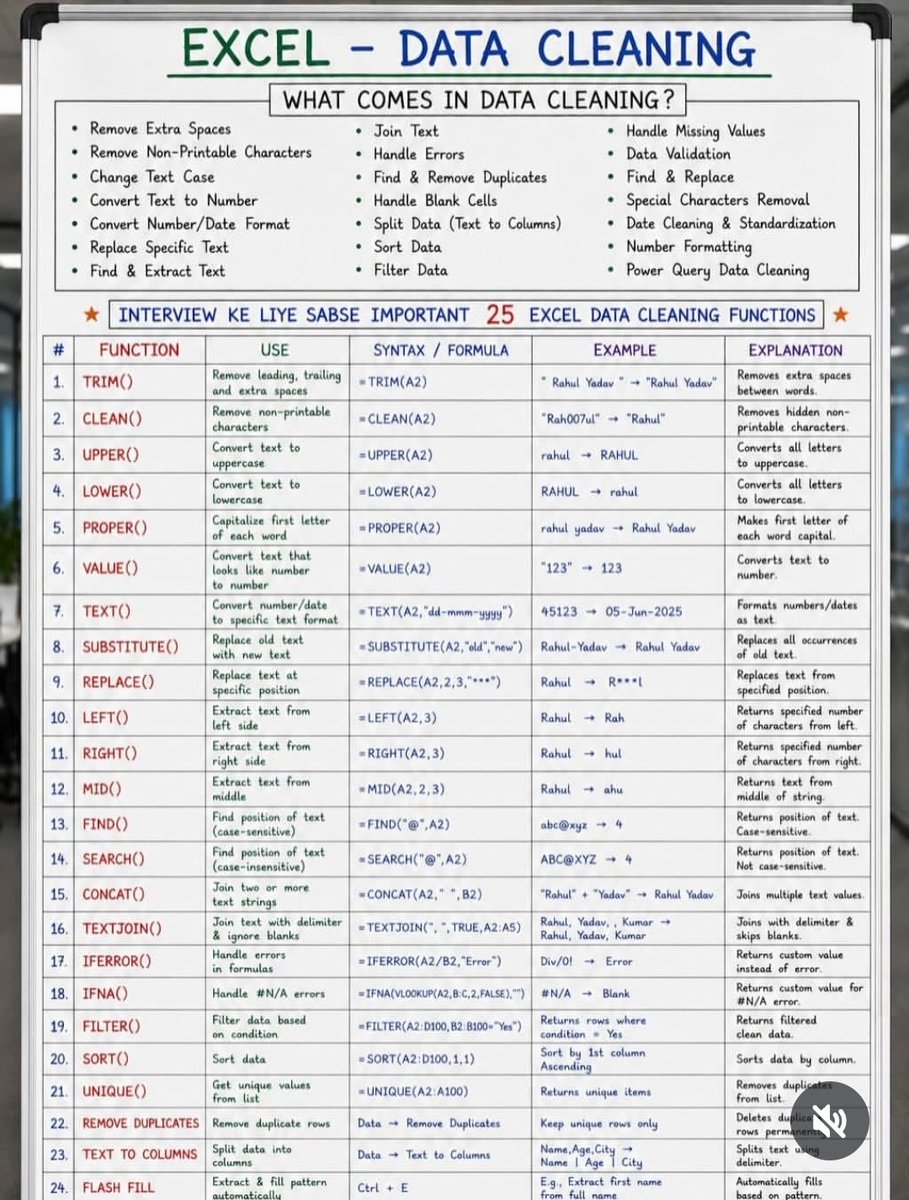Click the 'UNIQUE()' function name cell
The width and height of the screenshot is (909, 1200).
(x=139, y=1092)
